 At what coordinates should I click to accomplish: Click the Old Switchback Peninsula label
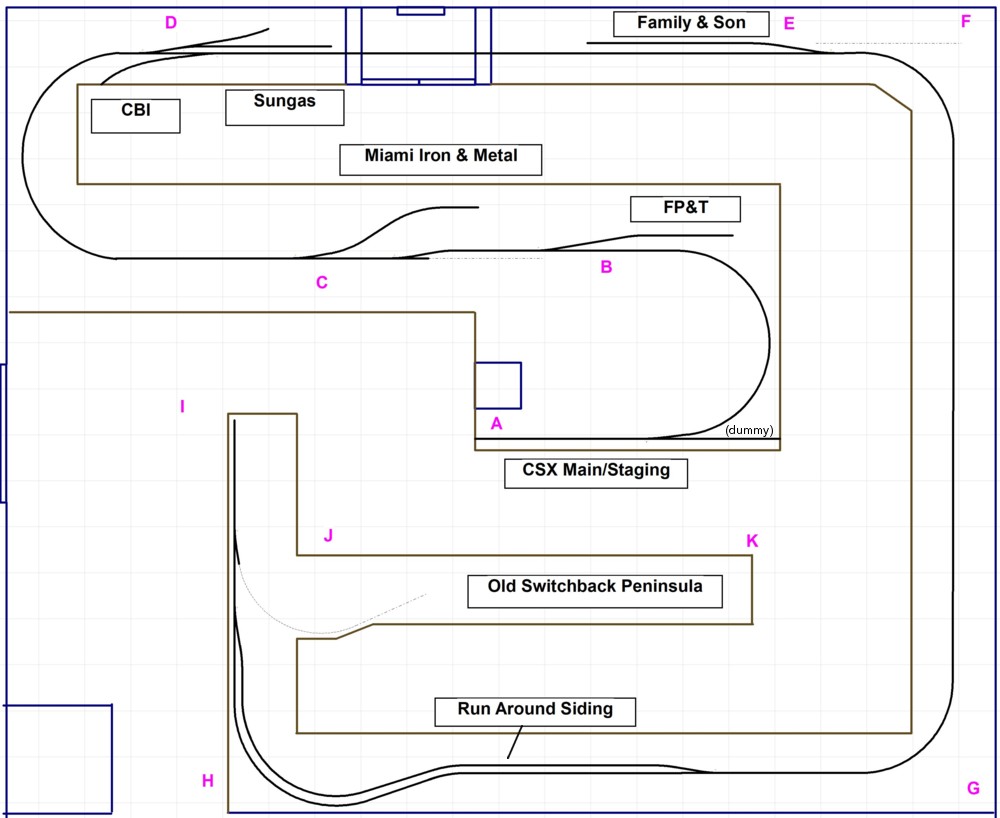[595, 591]
